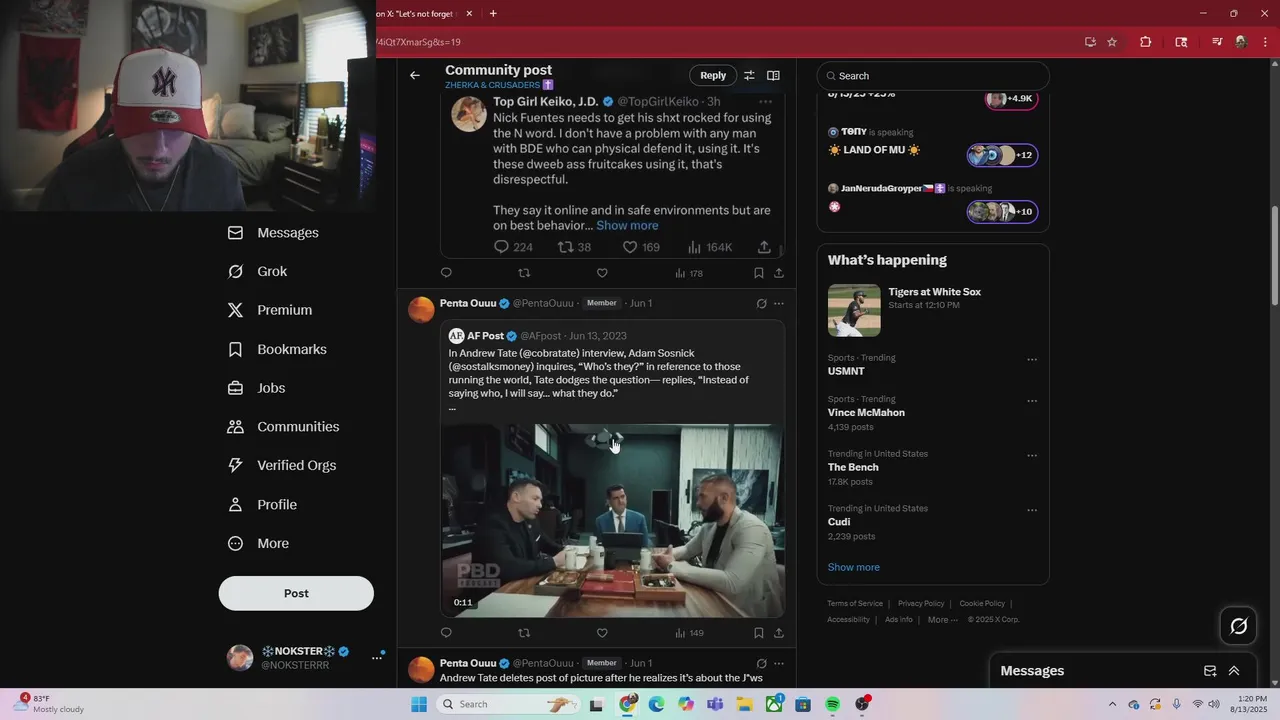Image resolution: width=1280 pixels, height=720 pixels.
Task: Click Grok icon on Penta Ouuu's AF Post quote
Action: pos(761,303)
